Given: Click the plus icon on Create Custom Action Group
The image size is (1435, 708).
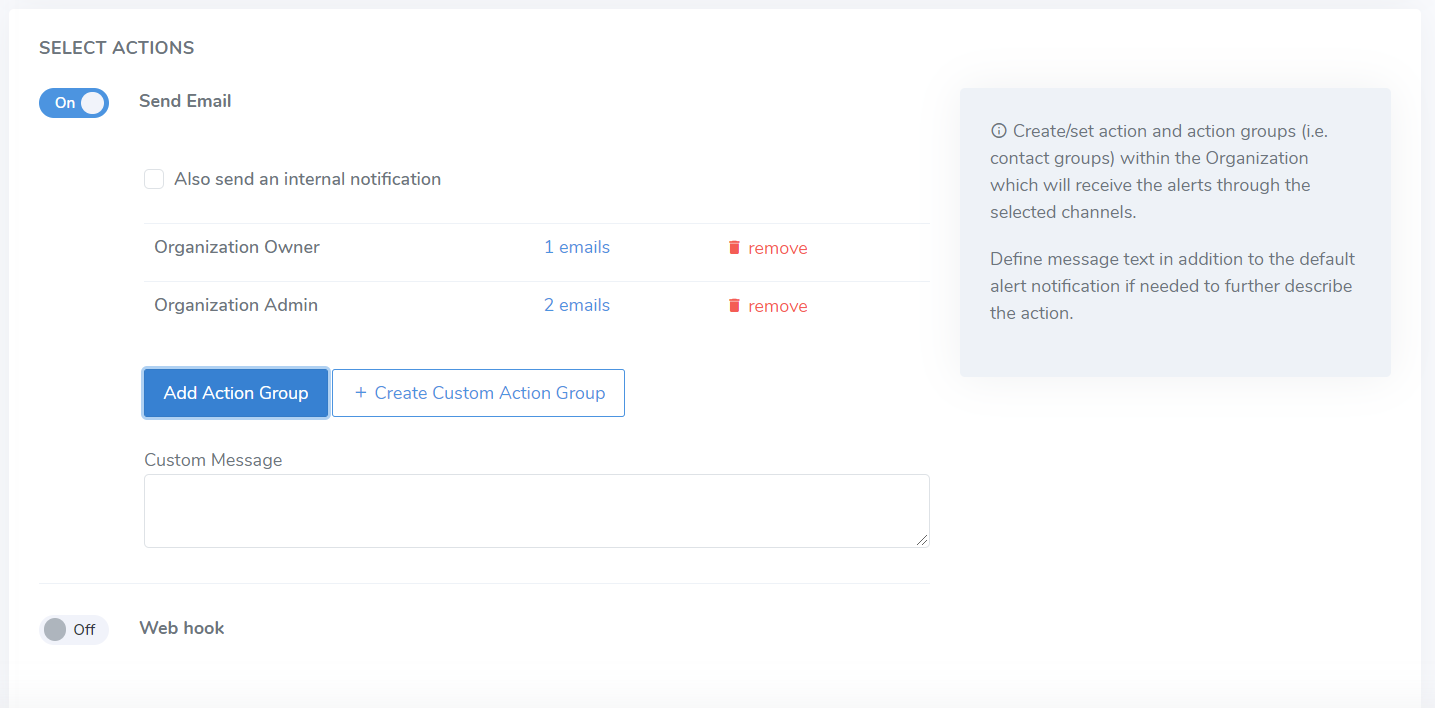Looking at the screenshot, I should pyautogui.click(x=361, y=393).
